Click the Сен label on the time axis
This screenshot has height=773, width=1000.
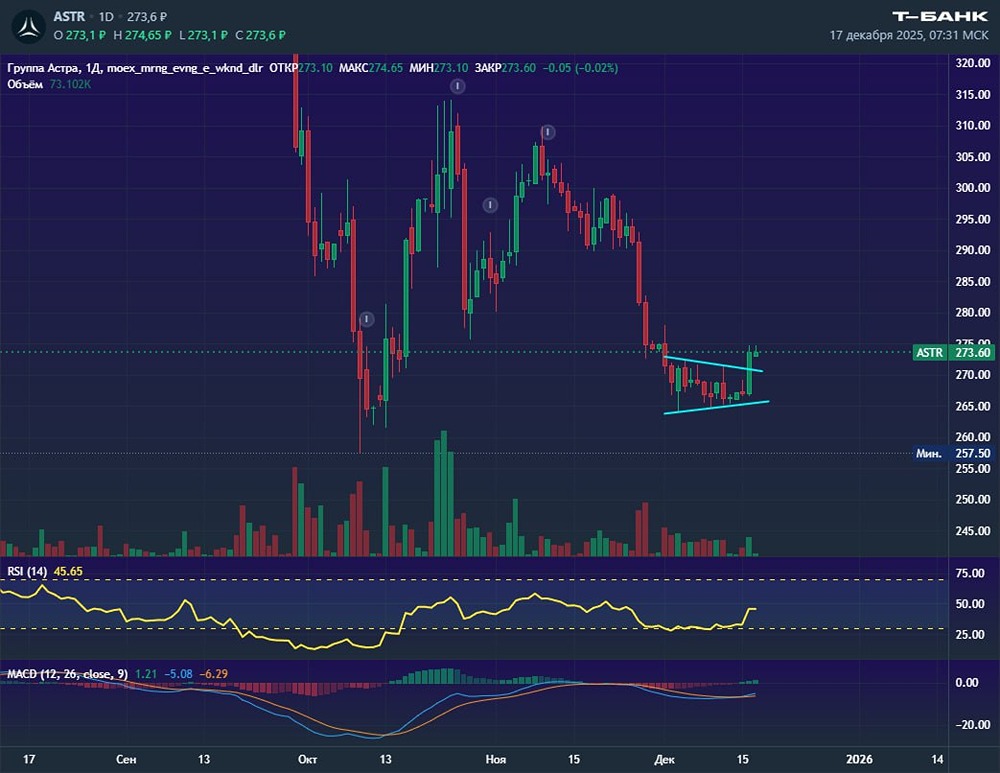126,759
